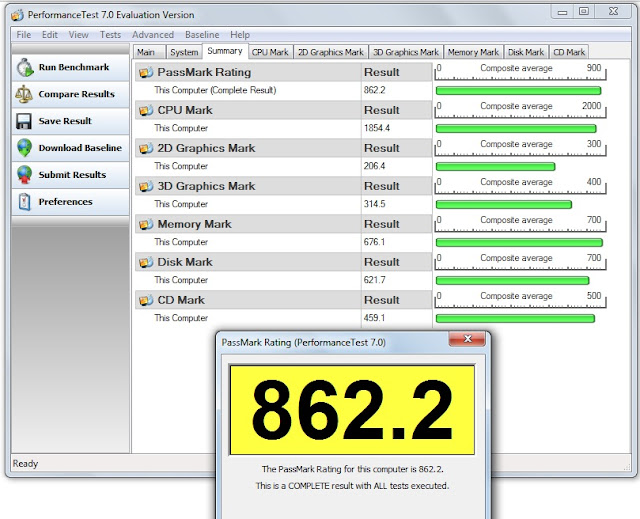The width and height of the screenshot is (640, 519).
Task: Open the File menu
Action: 24,35
